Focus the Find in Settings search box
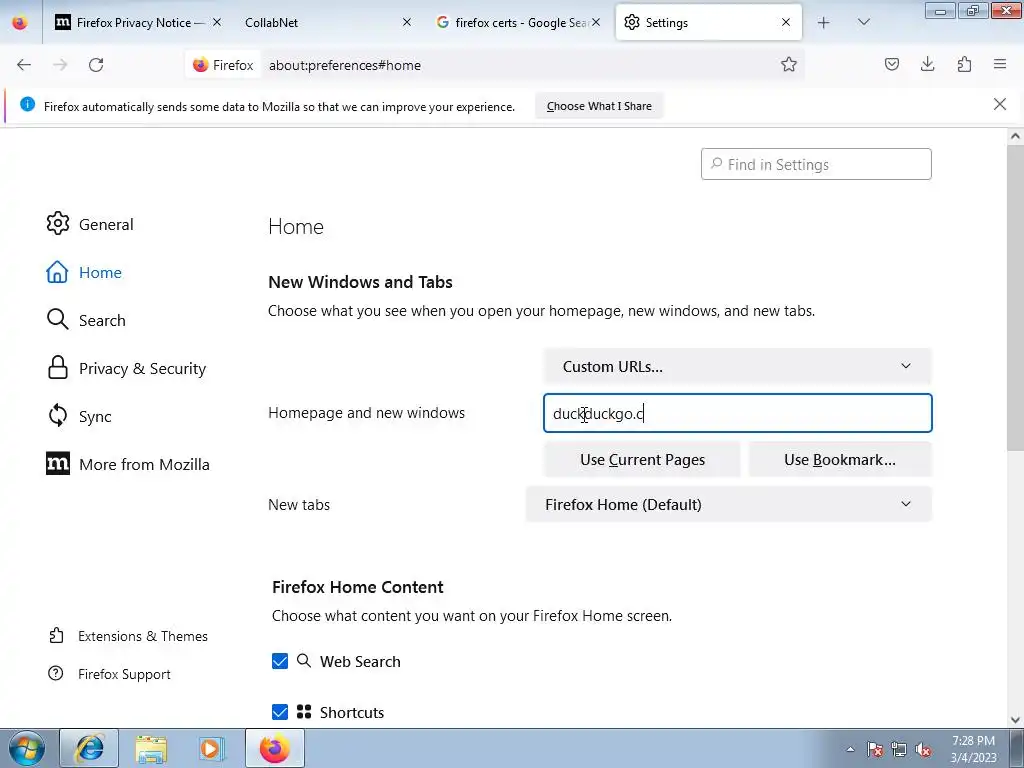The height and width of the screenshot is (768, 1024). 816,164
